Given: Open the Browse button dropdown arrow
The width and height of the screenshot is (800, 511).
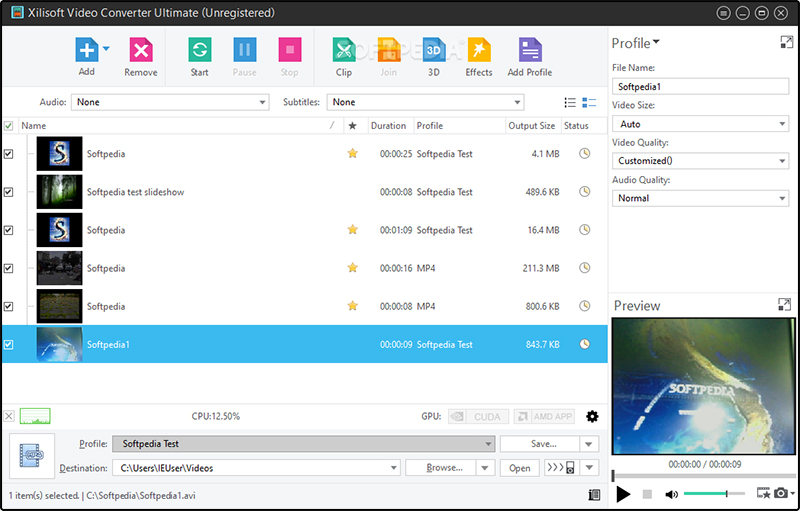Looking at the screenshot, I should tap(485, 468).
